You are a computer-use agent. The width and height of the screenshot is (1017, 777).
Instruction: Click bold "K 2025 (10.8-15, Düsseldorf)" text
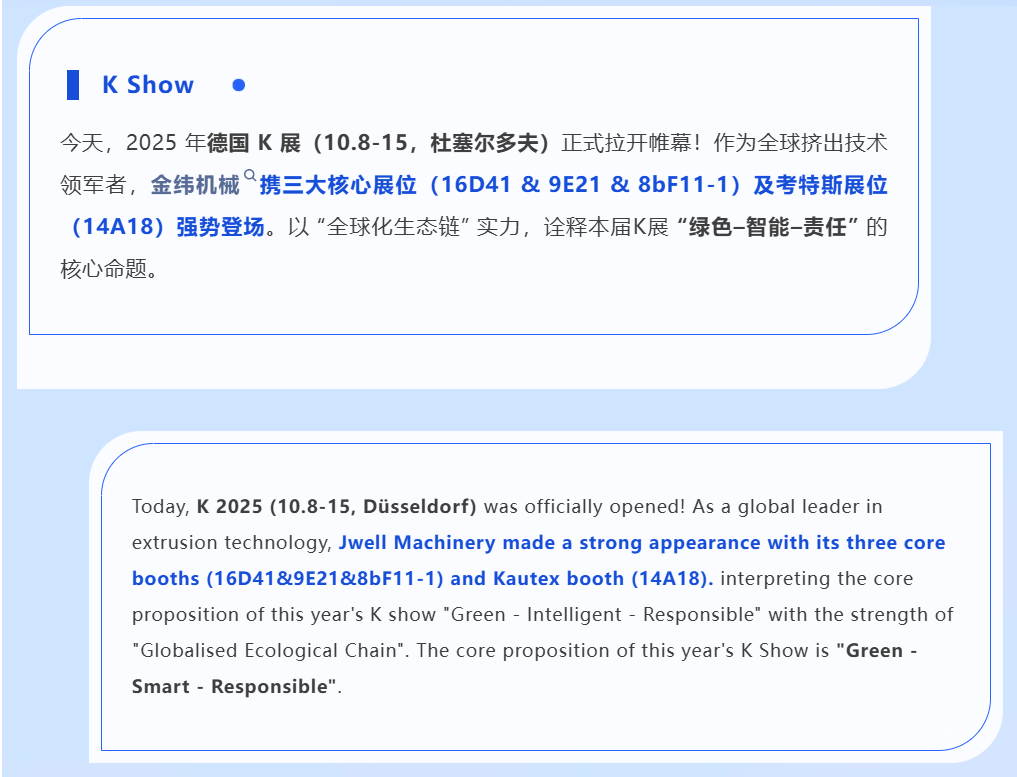(x=336, y=507)
